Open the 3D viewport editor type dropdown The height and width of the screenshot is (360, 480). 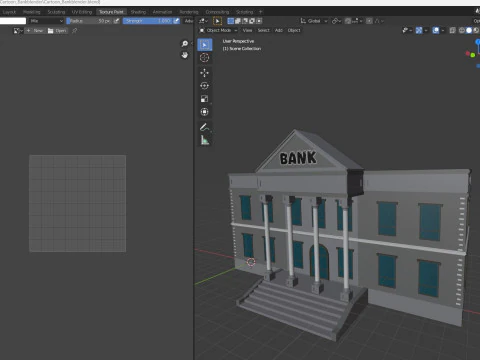(203, 21)
